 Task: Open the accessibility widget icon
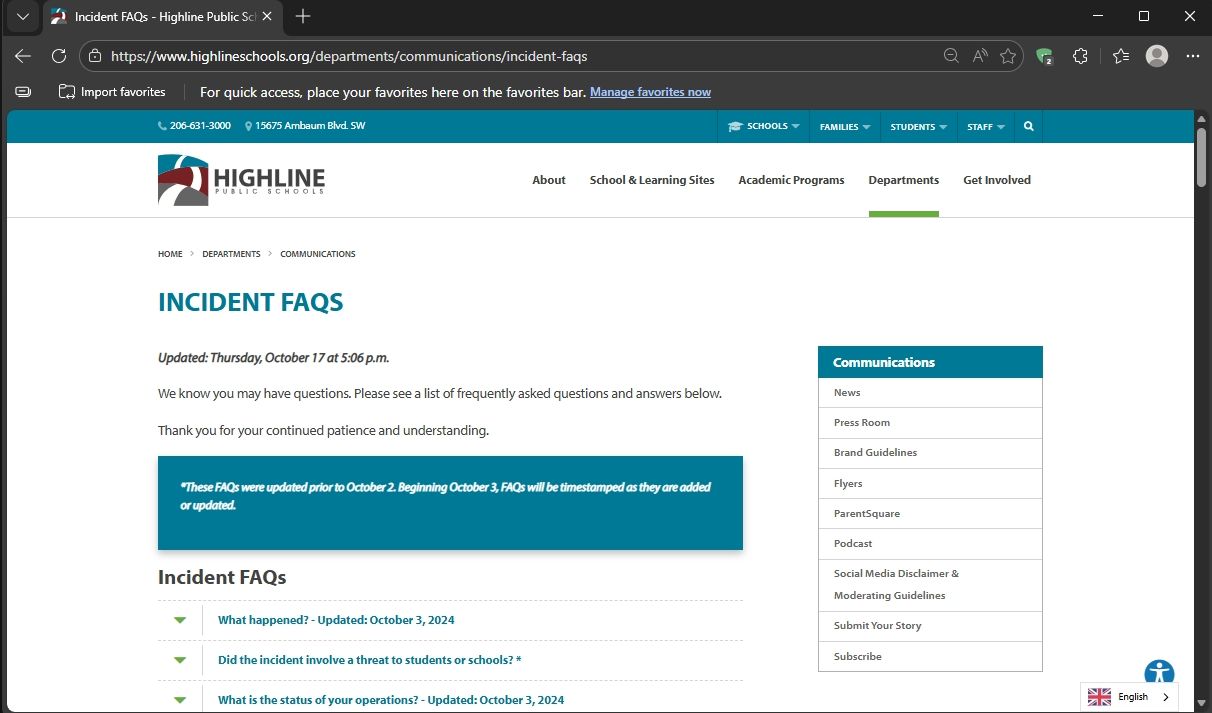[x=1159, y=673]
